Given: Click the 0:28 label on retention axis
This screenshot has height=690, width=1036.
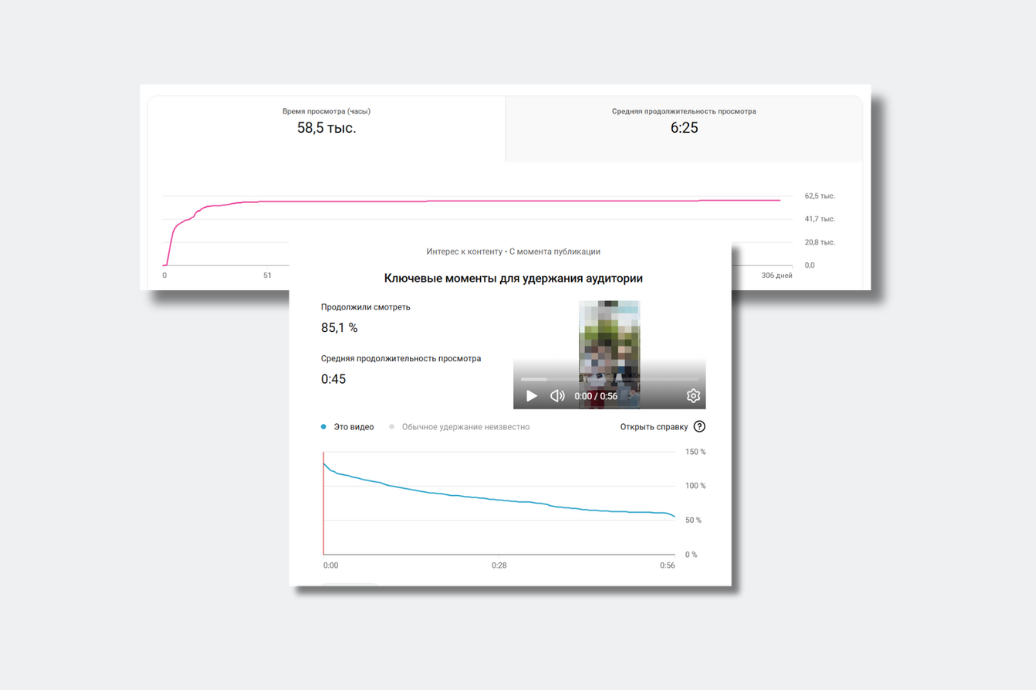Looking at the screenshot, I should [499, 565].
